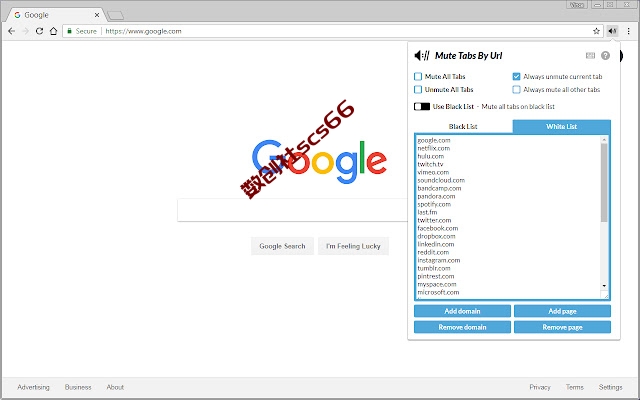
Task: Switch to the Black List tab
Action: tap(463, 127)
